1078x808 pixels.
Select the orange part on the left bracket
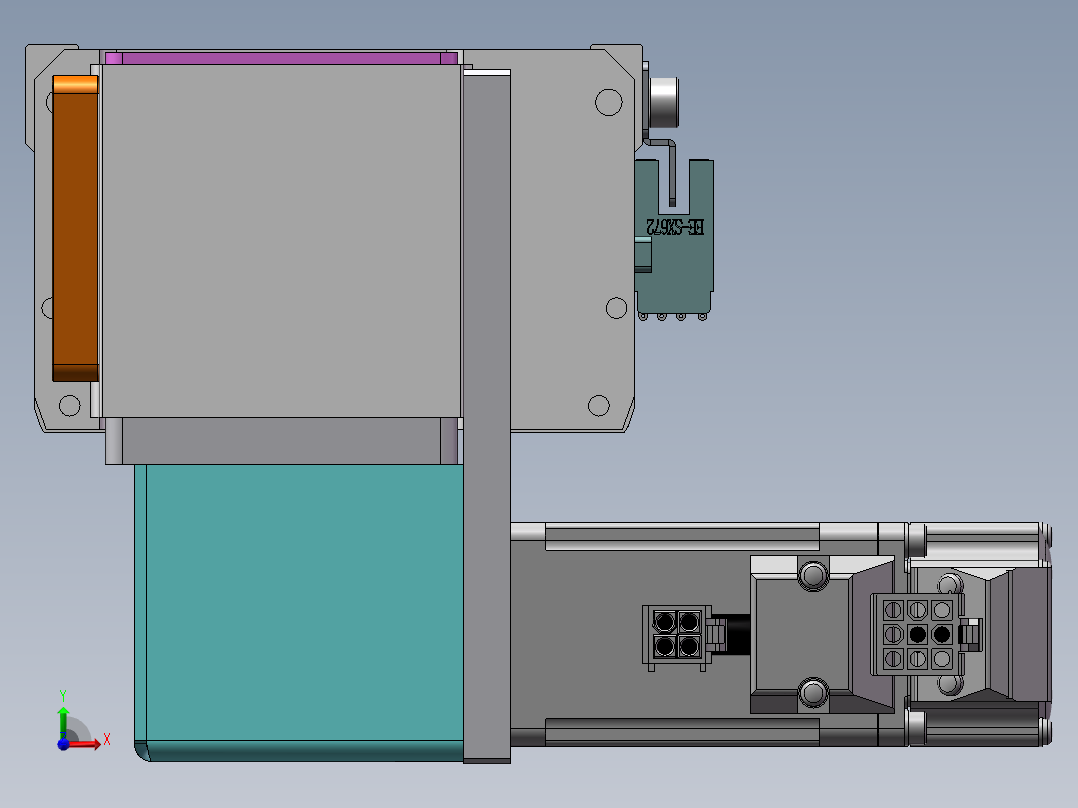pyautogui.click(x=76, y=228)
